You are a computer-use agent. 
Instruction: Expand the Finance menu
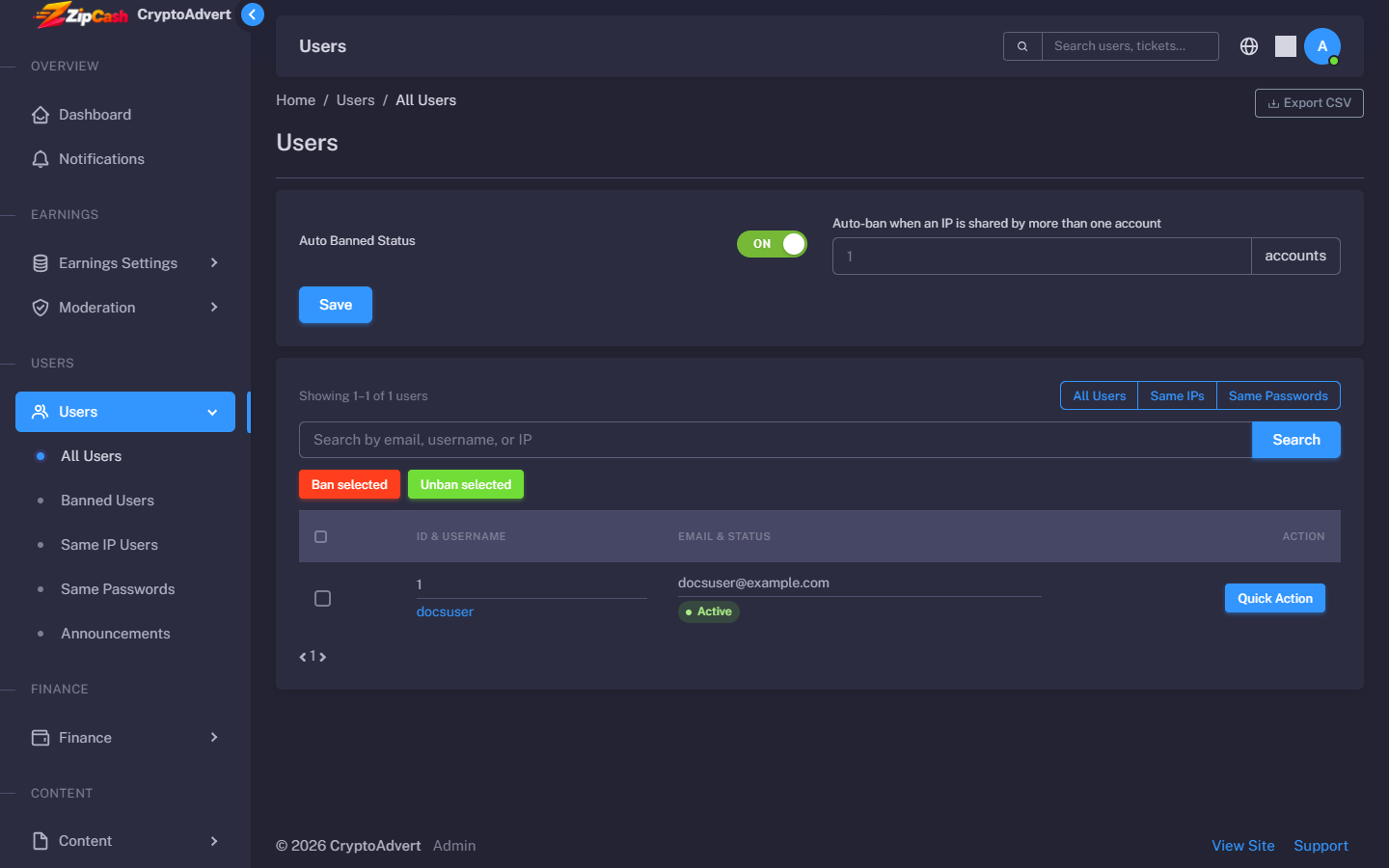[125, 738]
